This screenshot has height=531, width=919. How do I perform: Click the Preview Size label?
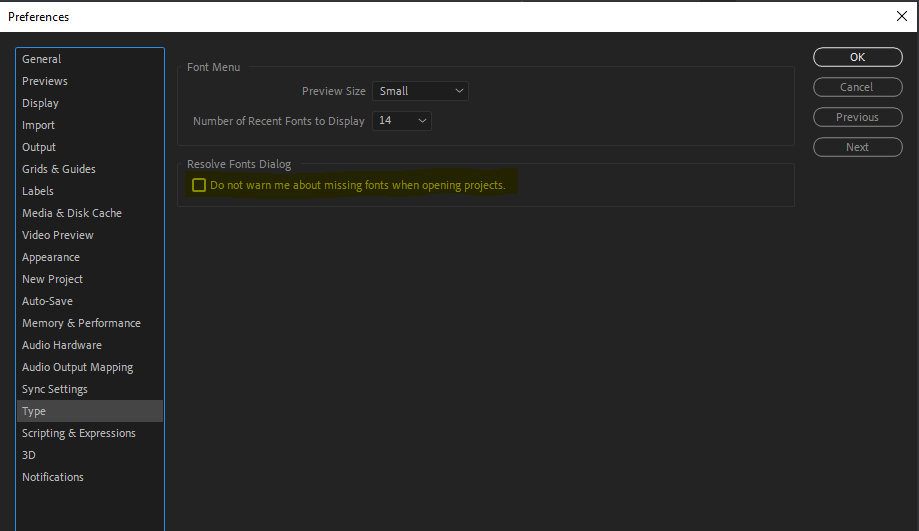click(x=333, y=91)
